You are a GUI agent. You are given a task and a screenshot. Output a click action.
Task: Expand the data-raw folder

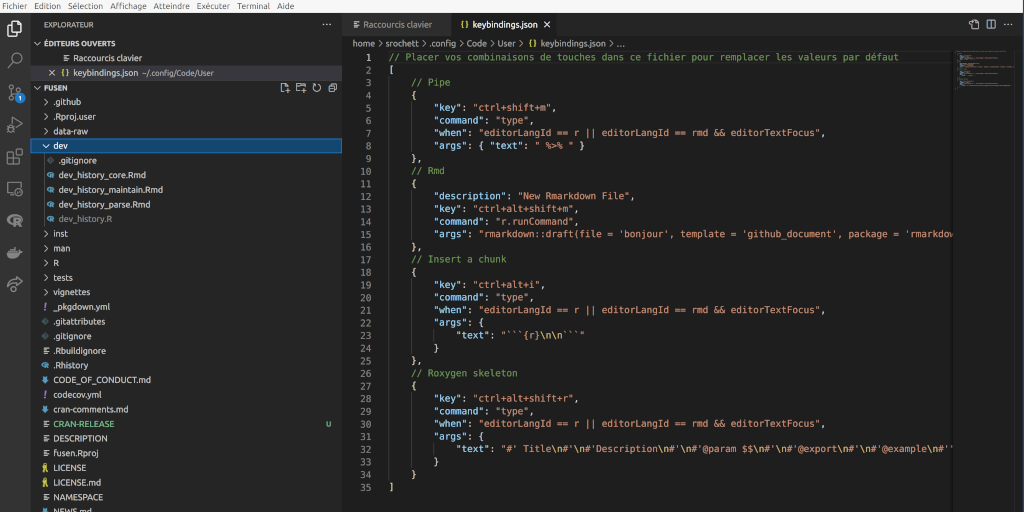click(x=70, y=131)
